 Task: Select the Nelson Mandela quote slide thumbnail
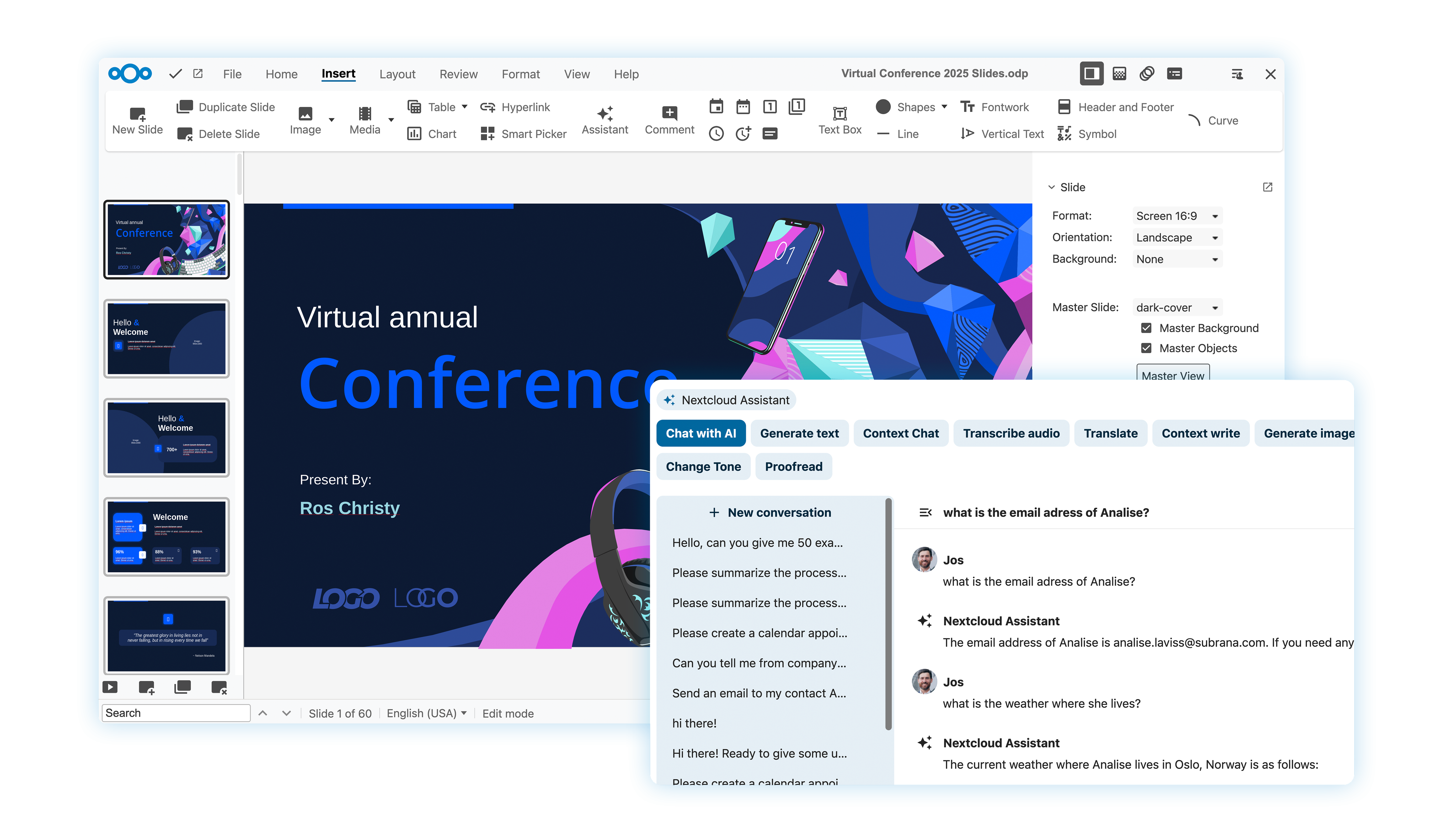(166, 636)
